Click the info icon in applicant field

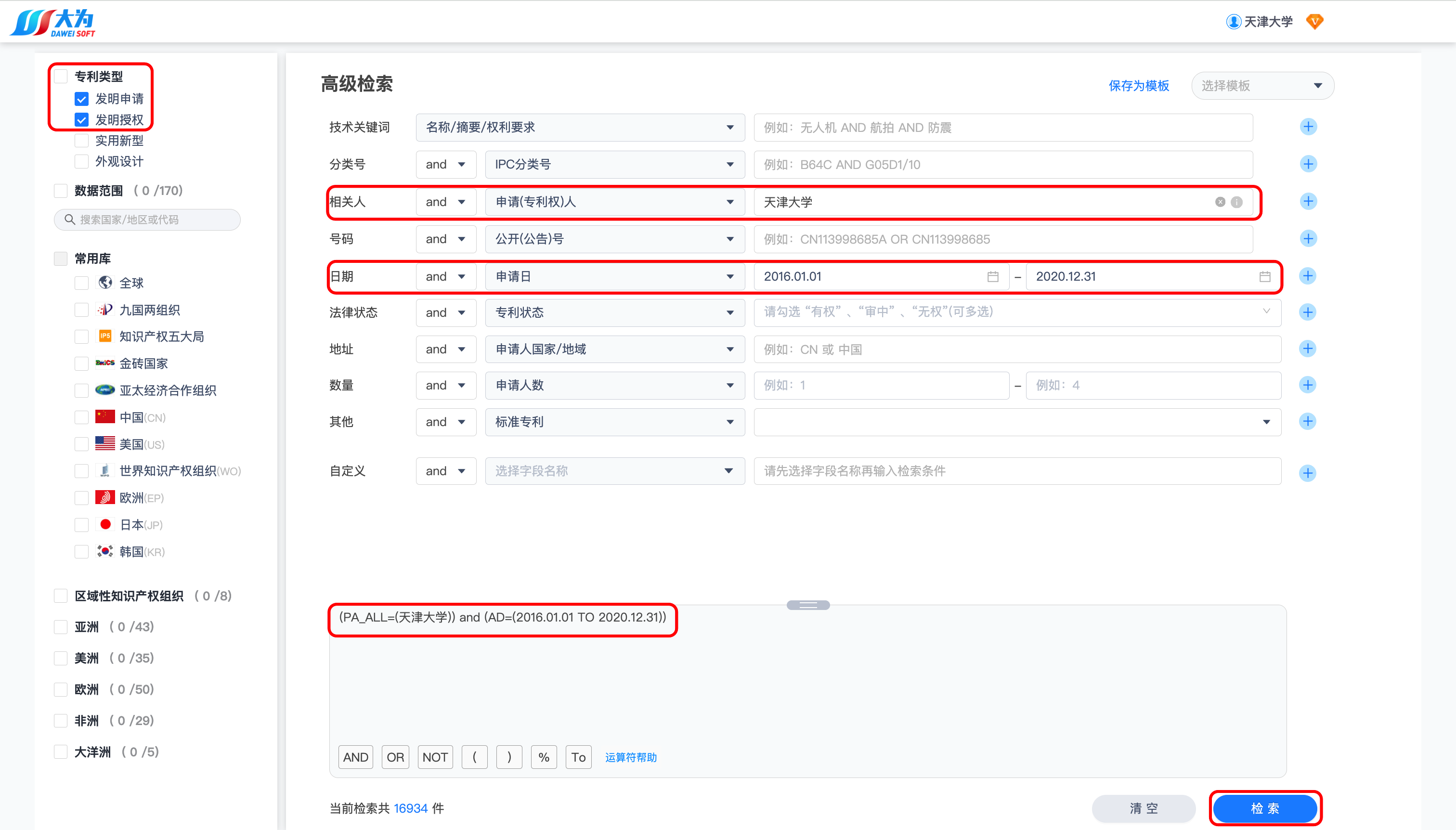1236,202
